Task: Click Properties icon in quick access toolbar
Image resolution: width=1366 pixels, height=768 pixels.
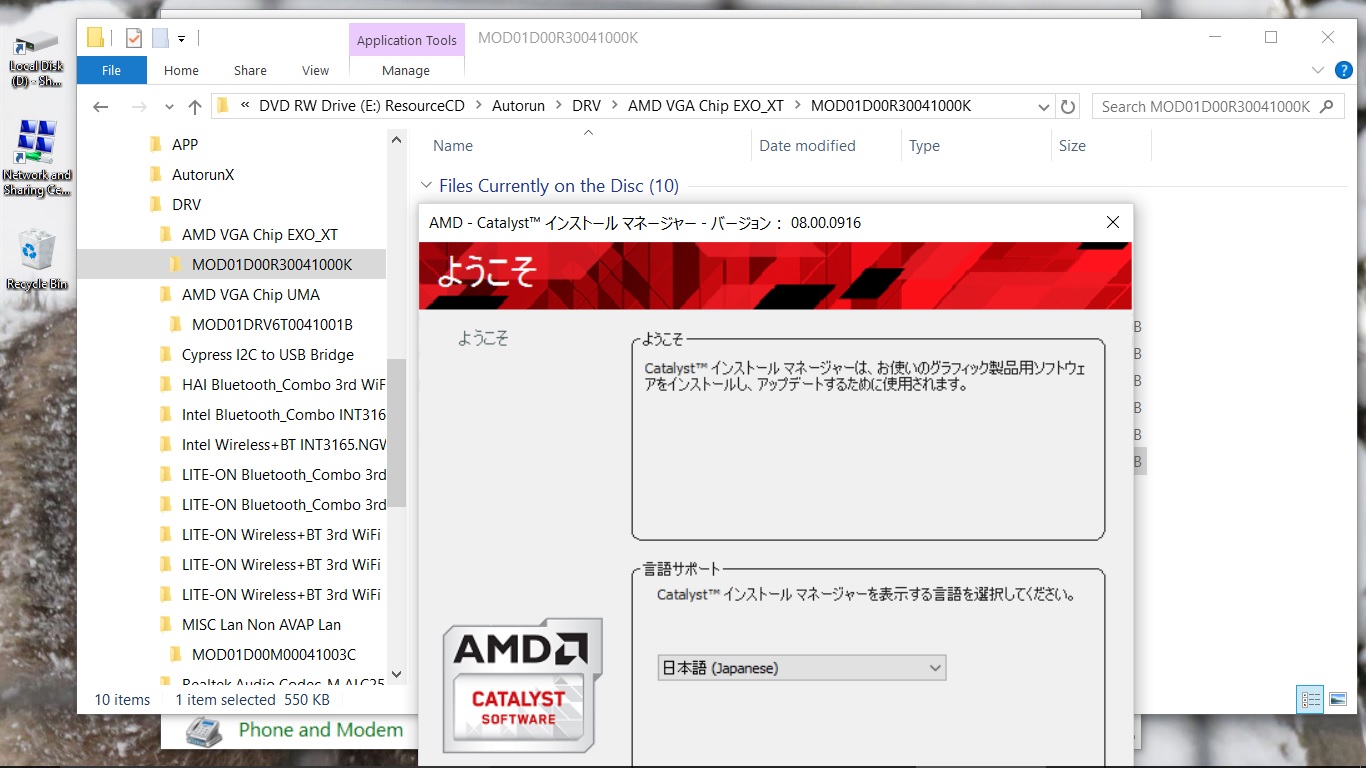Action: [x=134, y=38]
